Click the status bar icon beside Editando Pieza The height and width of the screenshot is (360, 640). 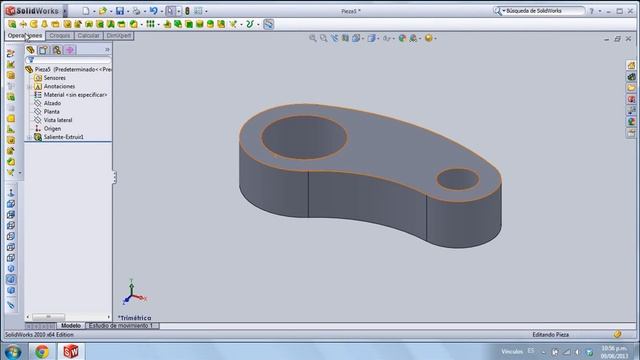click(617, 334)
